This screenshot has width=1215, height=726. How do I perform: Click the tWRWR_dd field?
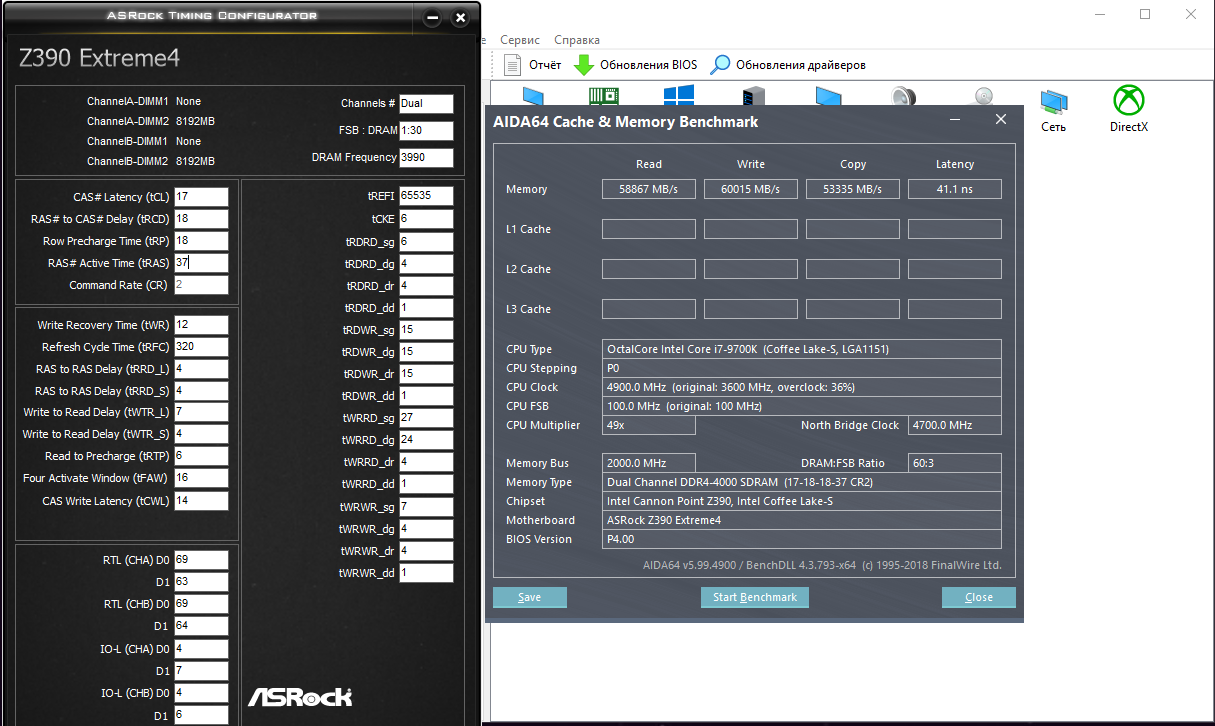pos(426,573)
